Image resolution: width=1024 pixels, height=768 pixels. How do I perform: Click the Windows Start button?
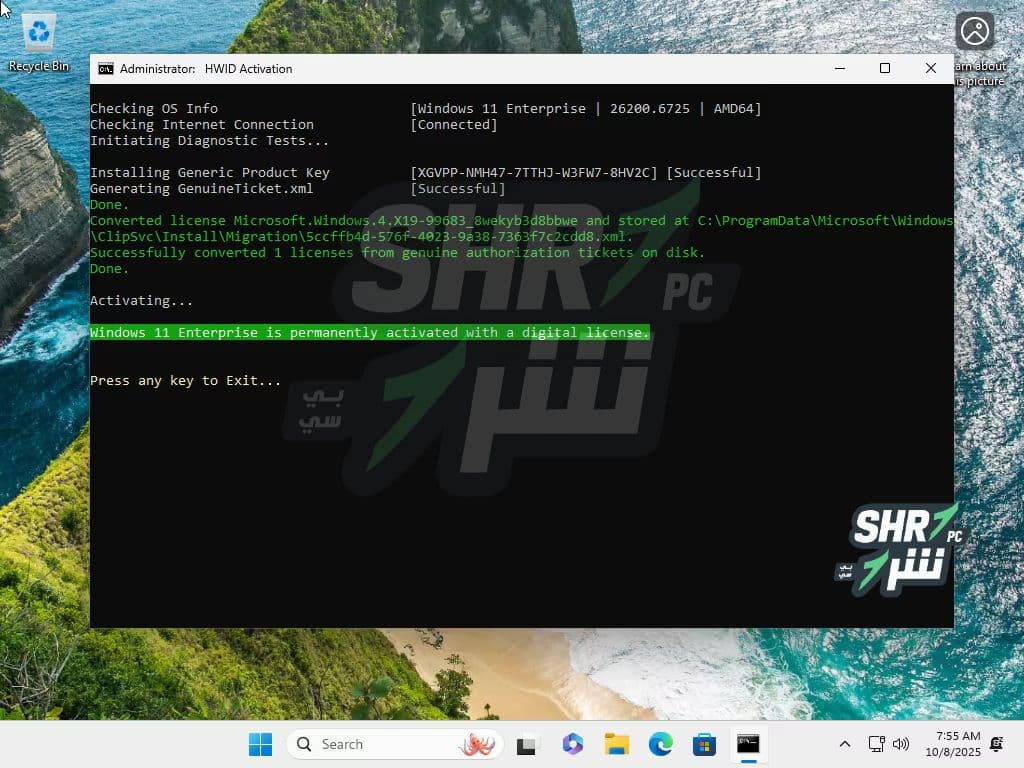pos(260,744)
